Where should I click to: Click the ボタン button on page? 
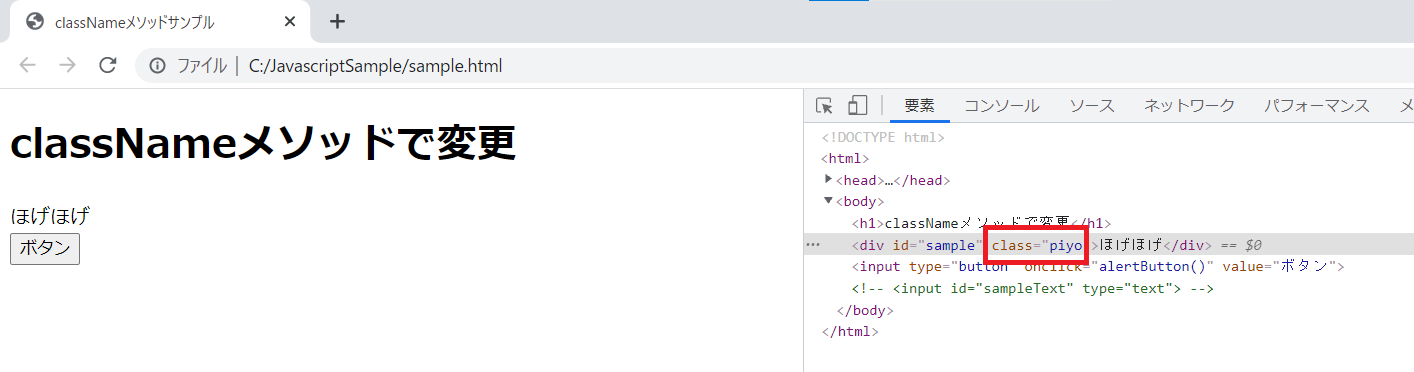pyautogui.click(x=44, y=249)
